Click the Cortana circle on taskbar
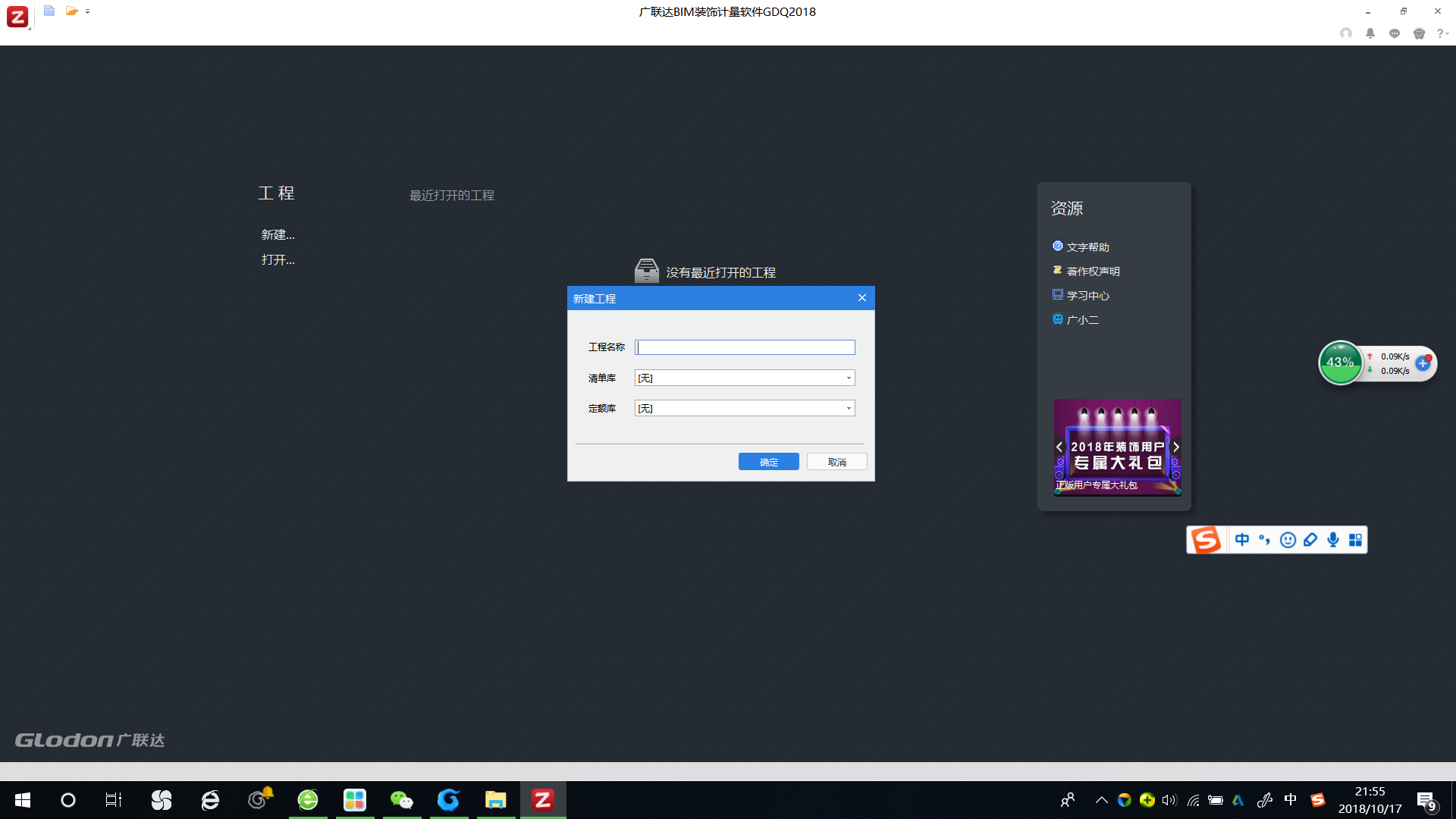The height and width of the screenshot is (819, 1456). [x=68, y=800]
